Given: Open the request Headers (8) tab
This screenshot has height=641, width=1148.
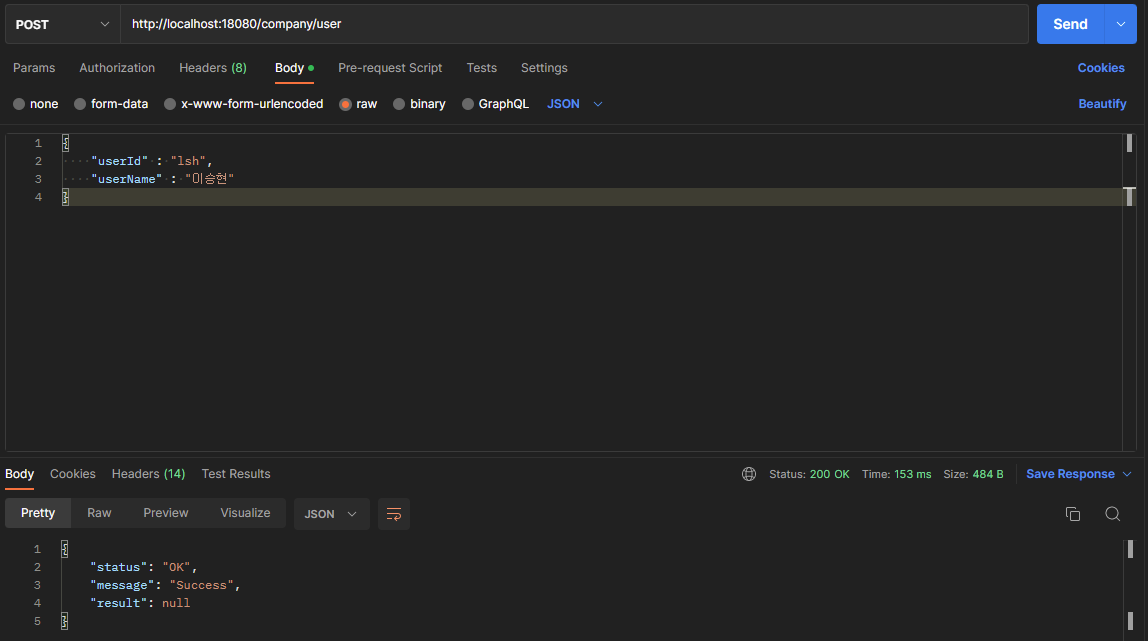Looking at the screenshot, I should (212, 67).
